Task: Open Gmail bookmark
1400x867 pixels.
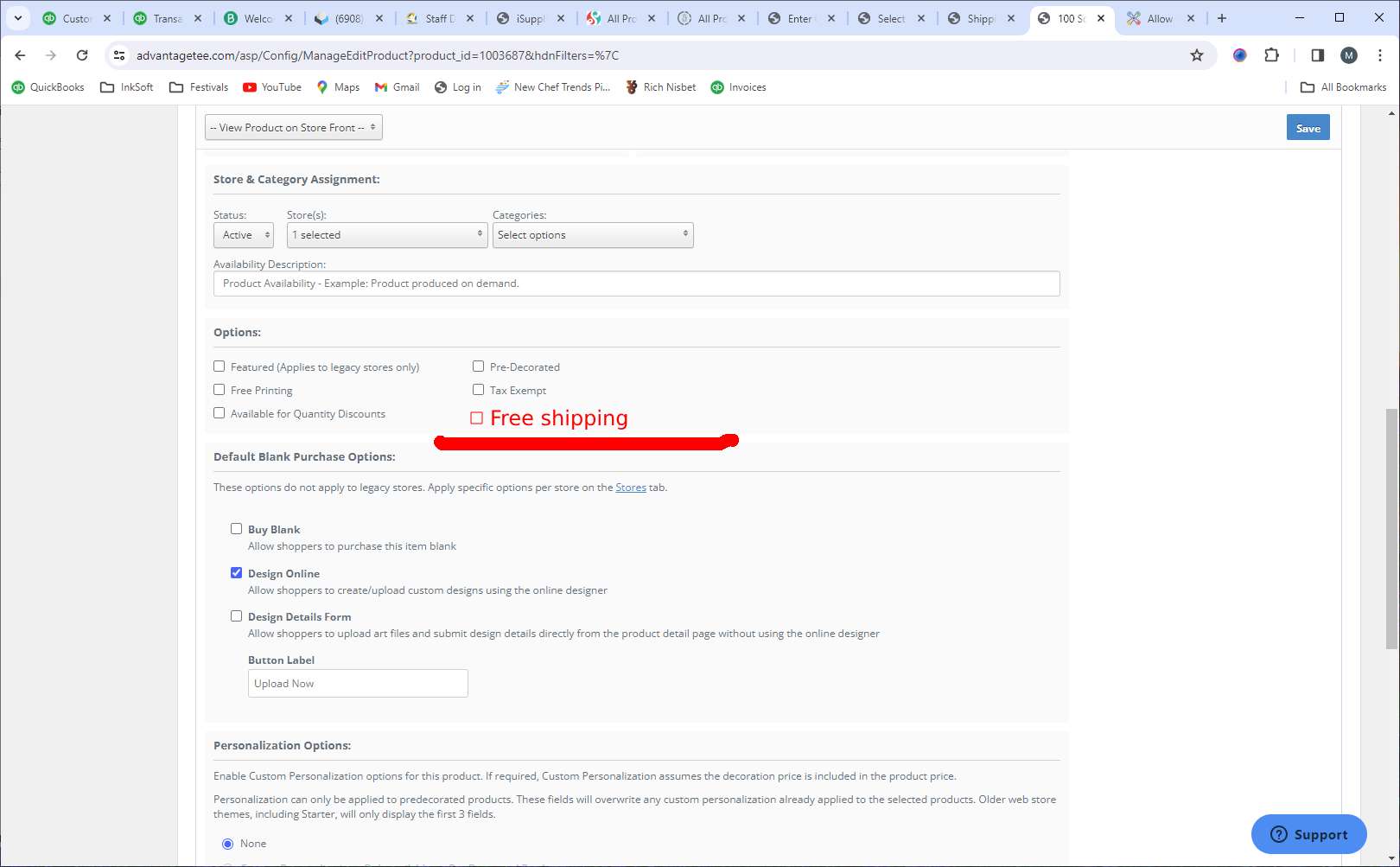Action: pos(397,87)
